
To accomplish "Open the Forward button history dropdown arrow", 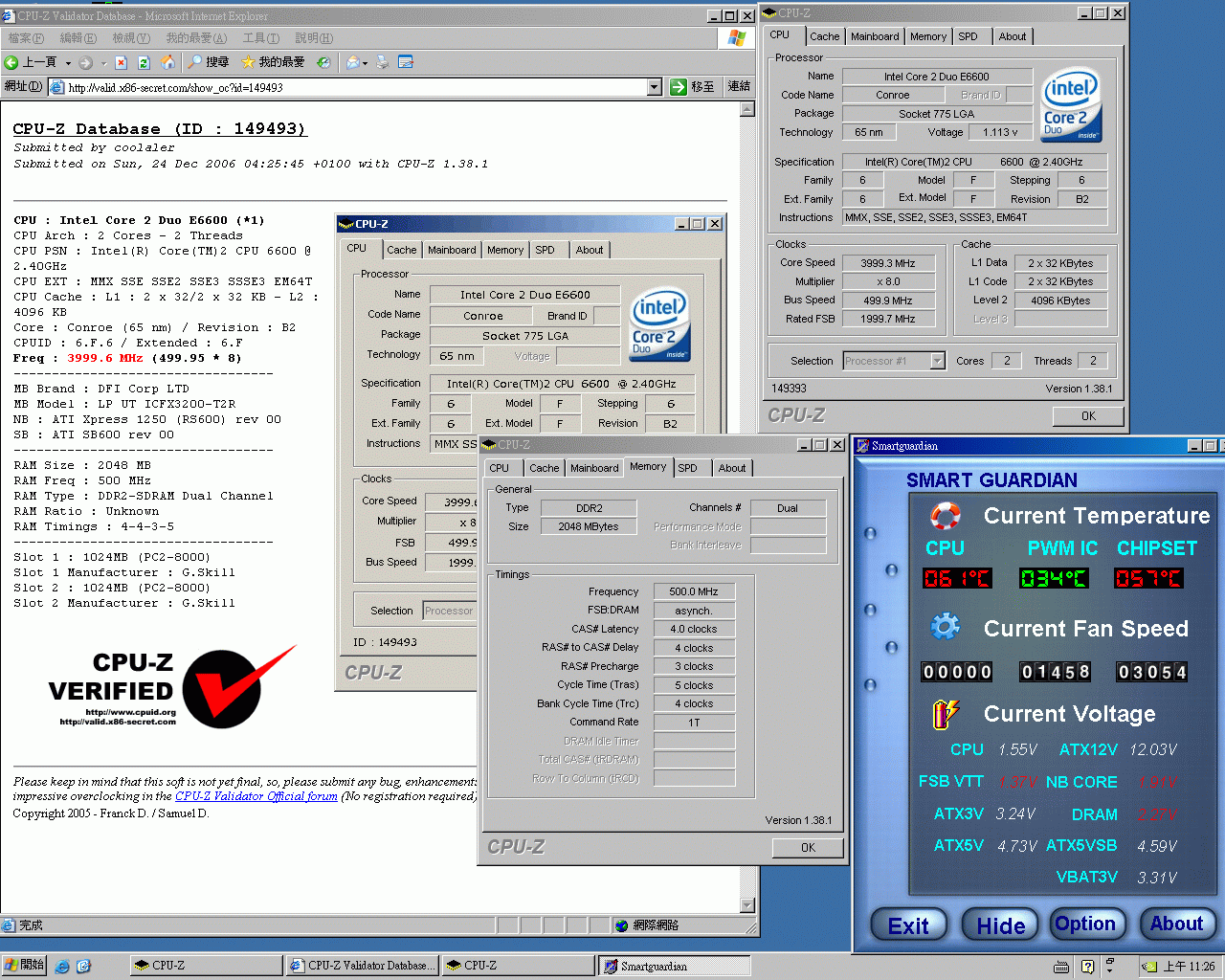I will (x=102, y=63).
